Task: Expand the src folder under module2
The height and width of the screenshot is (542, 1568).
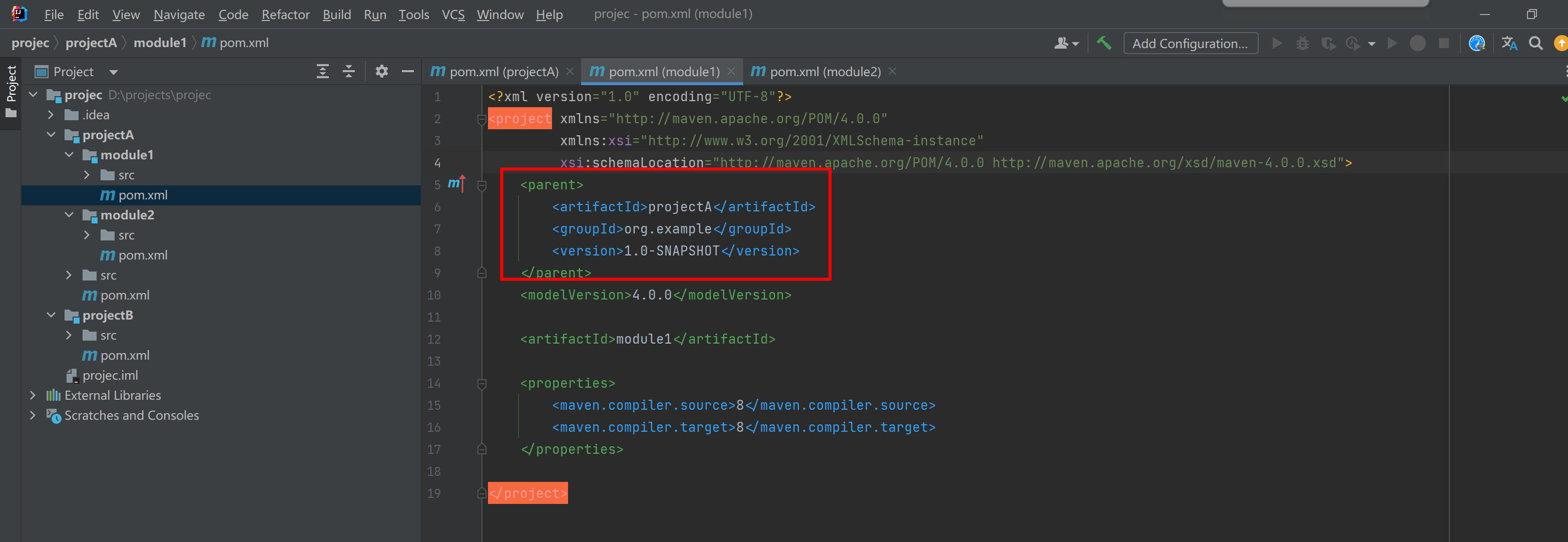Action: (x=87, y=235)
